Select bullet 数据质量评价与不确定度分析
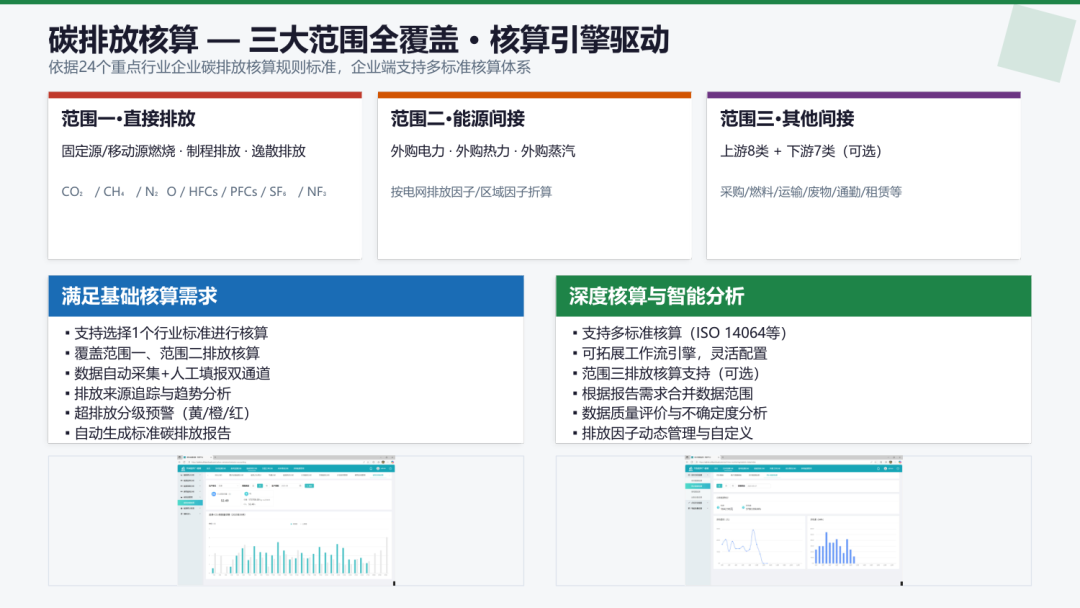Image resolution: width=1080 pixels, height=608 pixels. 669,413
